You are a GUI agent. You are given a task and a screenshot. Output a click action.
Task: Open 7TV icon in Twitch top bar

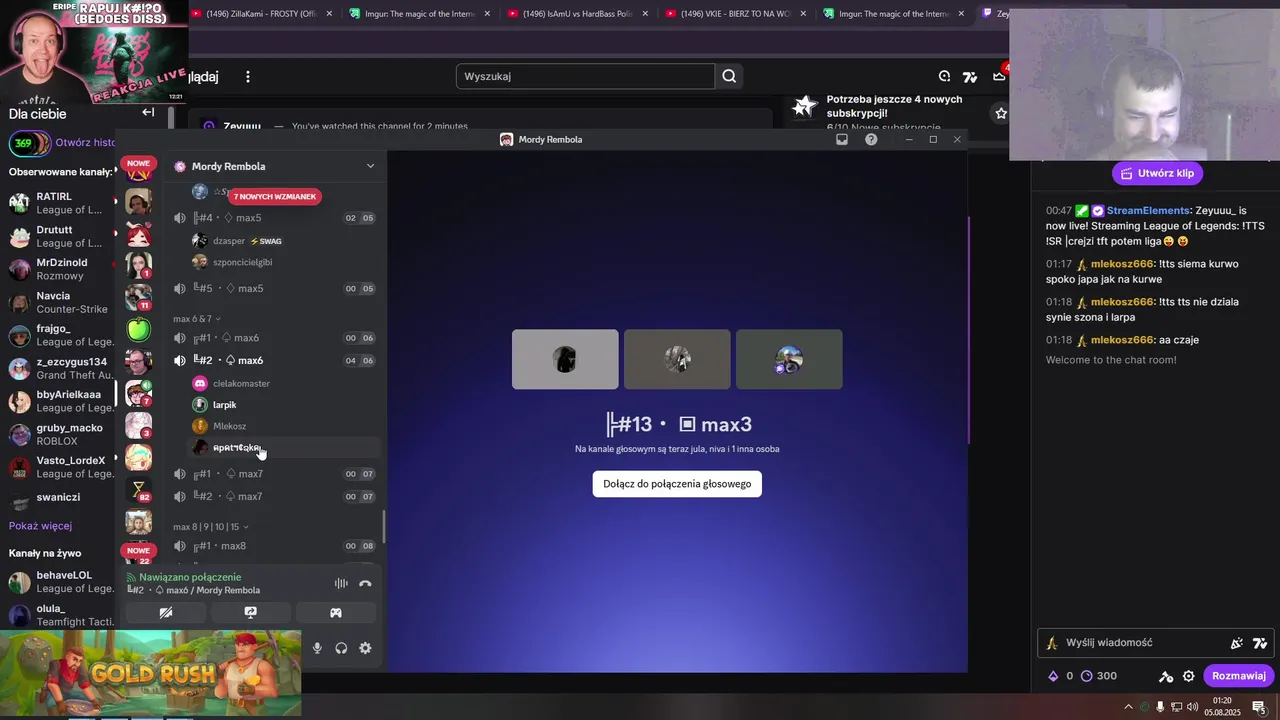pos(970,77)
